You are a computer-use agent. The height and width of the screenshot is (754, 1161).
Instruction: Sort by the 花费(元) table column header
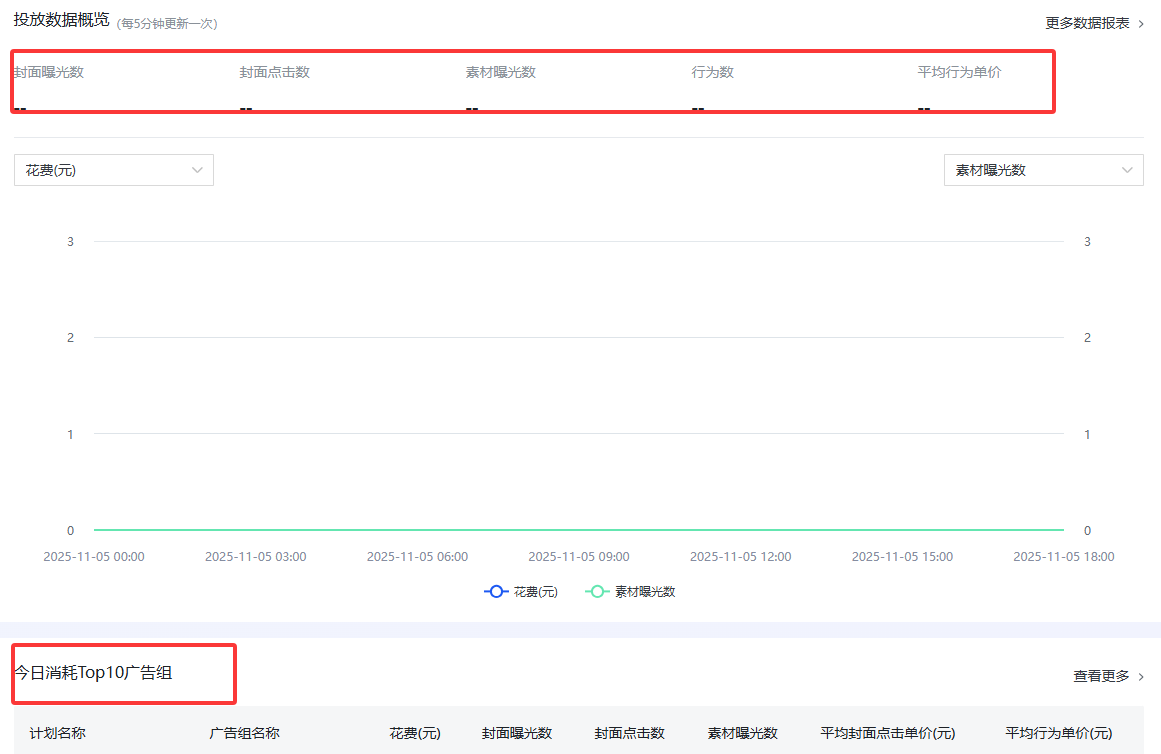415,732
